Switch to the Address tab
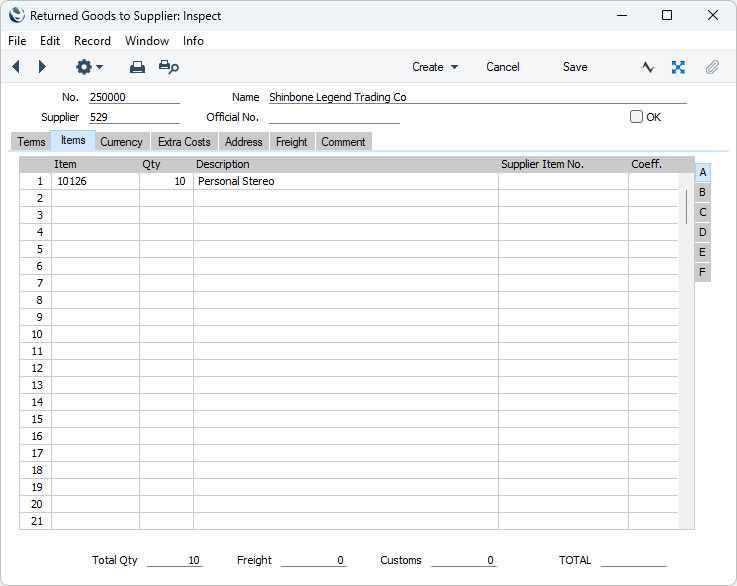 pos(243,141)
